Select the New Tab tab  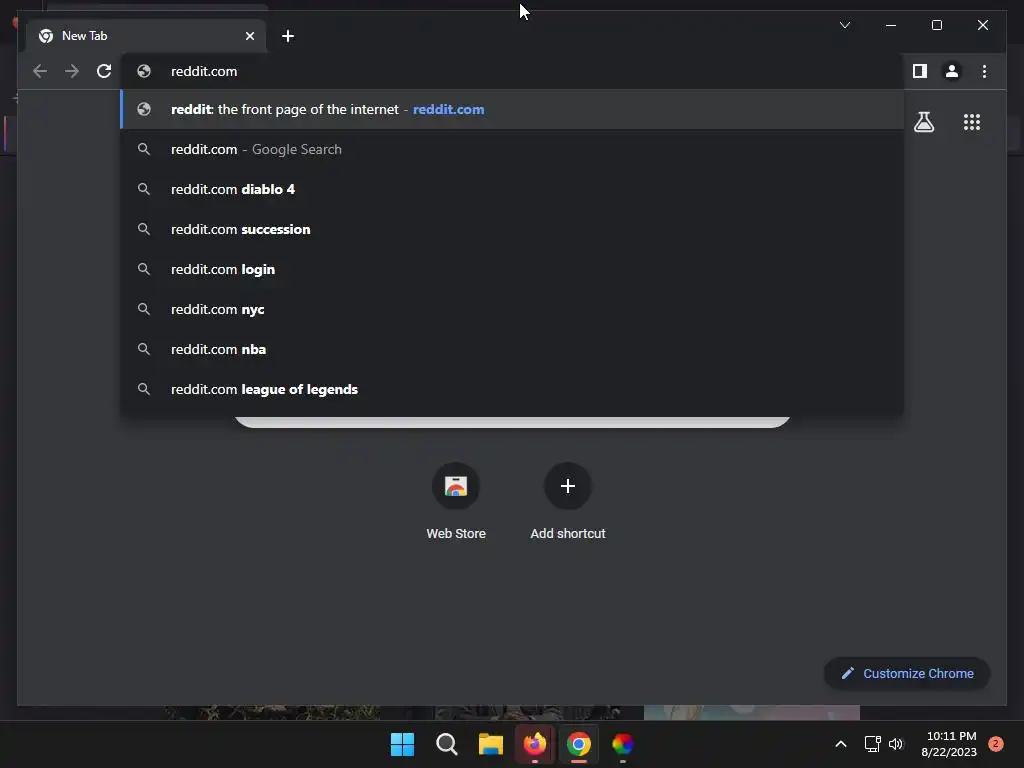pos(146,36)
